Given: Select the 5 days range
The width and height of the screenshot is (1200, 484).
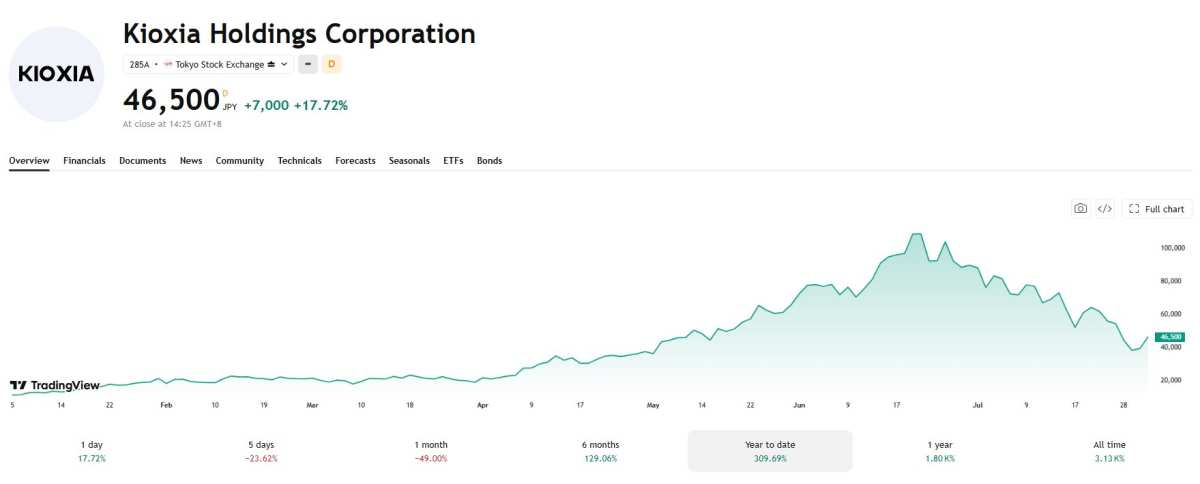Looking at the screenshot, I should [x=261, y=451].
